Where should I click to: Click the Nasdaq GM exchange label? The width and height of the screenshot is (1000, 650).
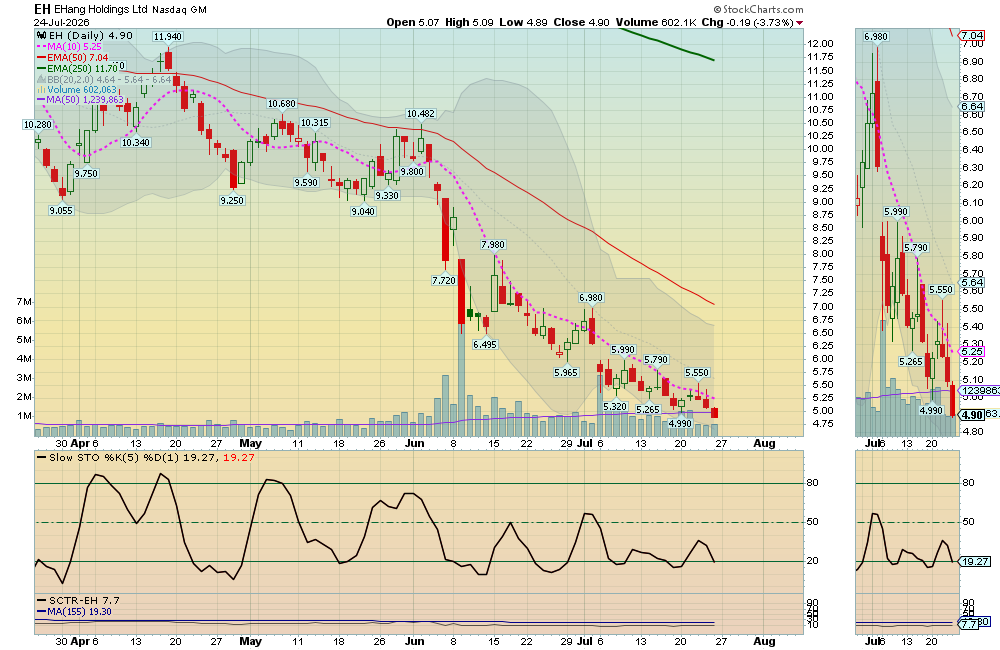point(179,10)
